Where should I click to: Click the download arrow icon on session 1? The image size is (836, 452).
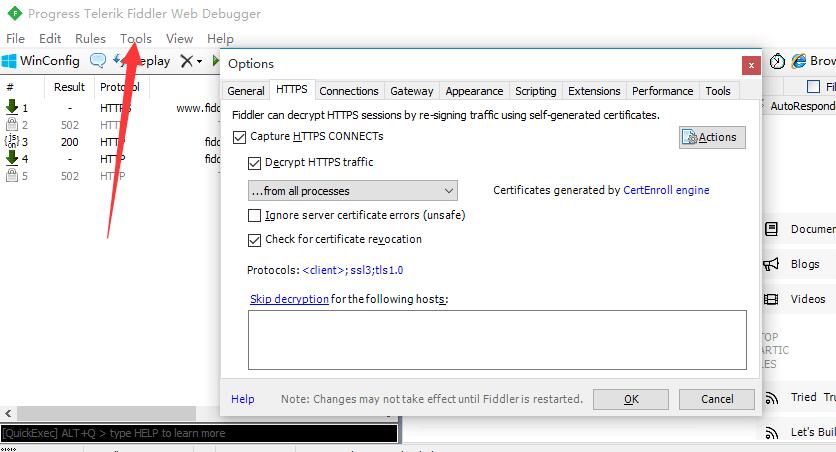click(x=12, y=107)
